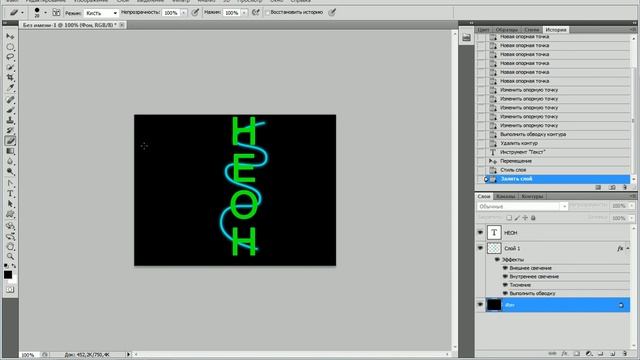Select the Custom Shape tool
The width and height of the screenshot is (640, 360).
10,215
